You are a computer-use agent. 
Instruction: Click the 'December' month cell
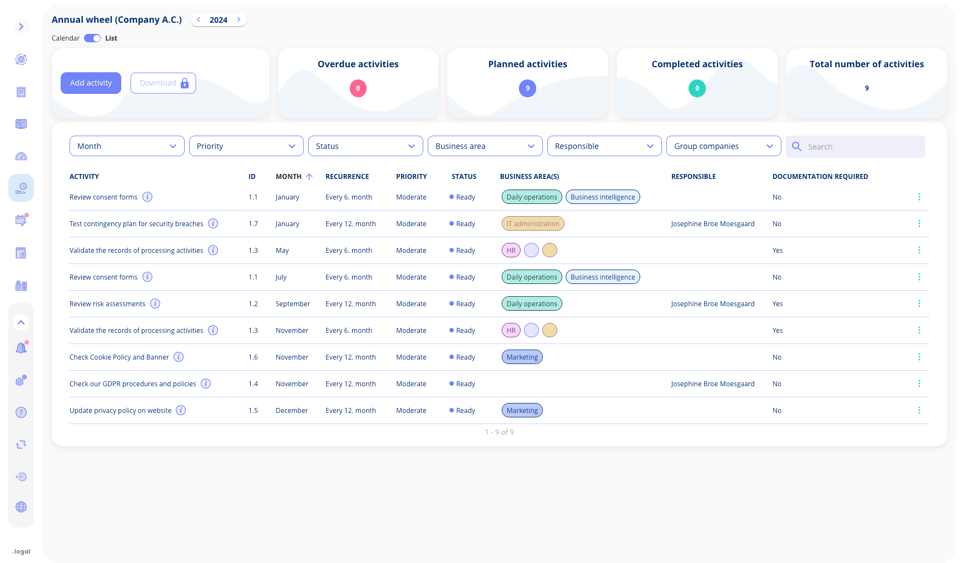pos(291,411)
